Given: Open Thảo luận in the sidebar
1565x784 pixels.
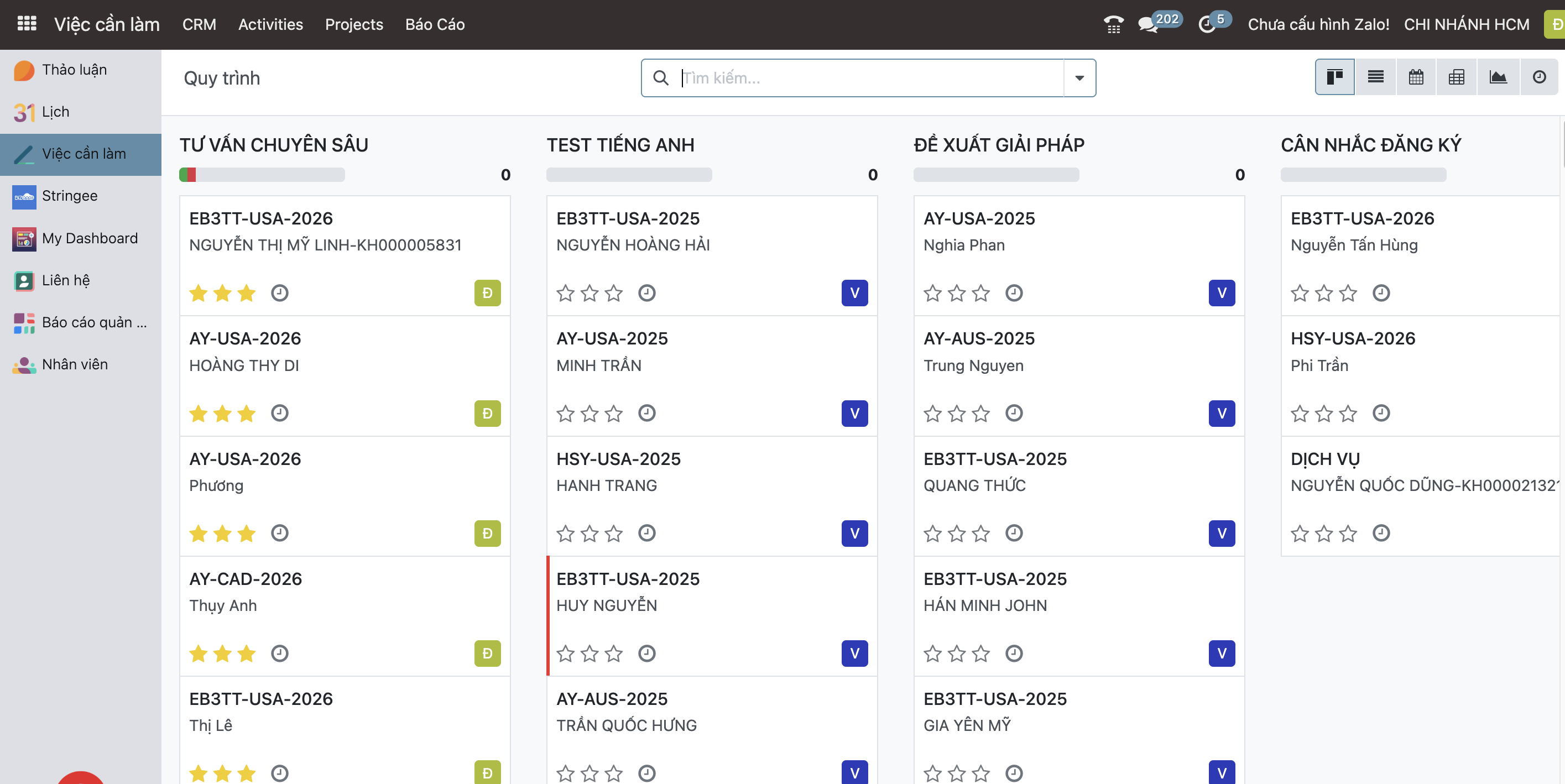Looking at the screenshot, I should [81, 70].
